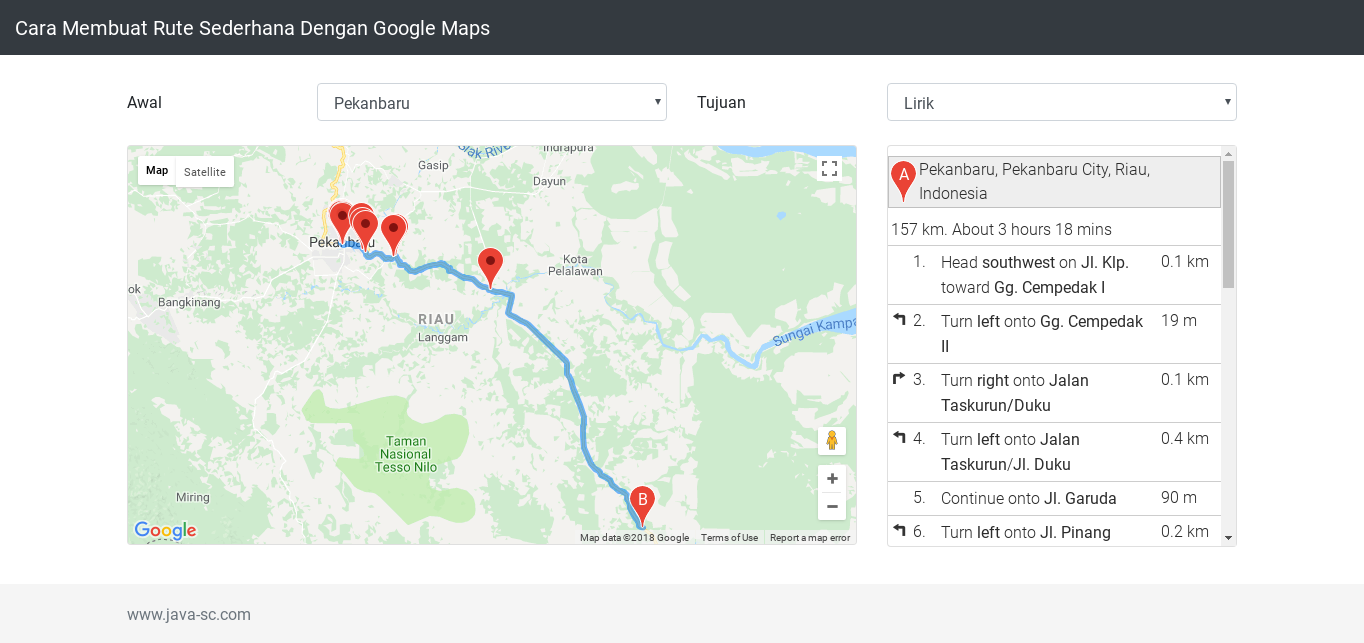The width and height of the screenshot is (1364, 643).
Task: Open the Tujuan dropdown showing Lirik
Action: click(x=1060, y=101)
